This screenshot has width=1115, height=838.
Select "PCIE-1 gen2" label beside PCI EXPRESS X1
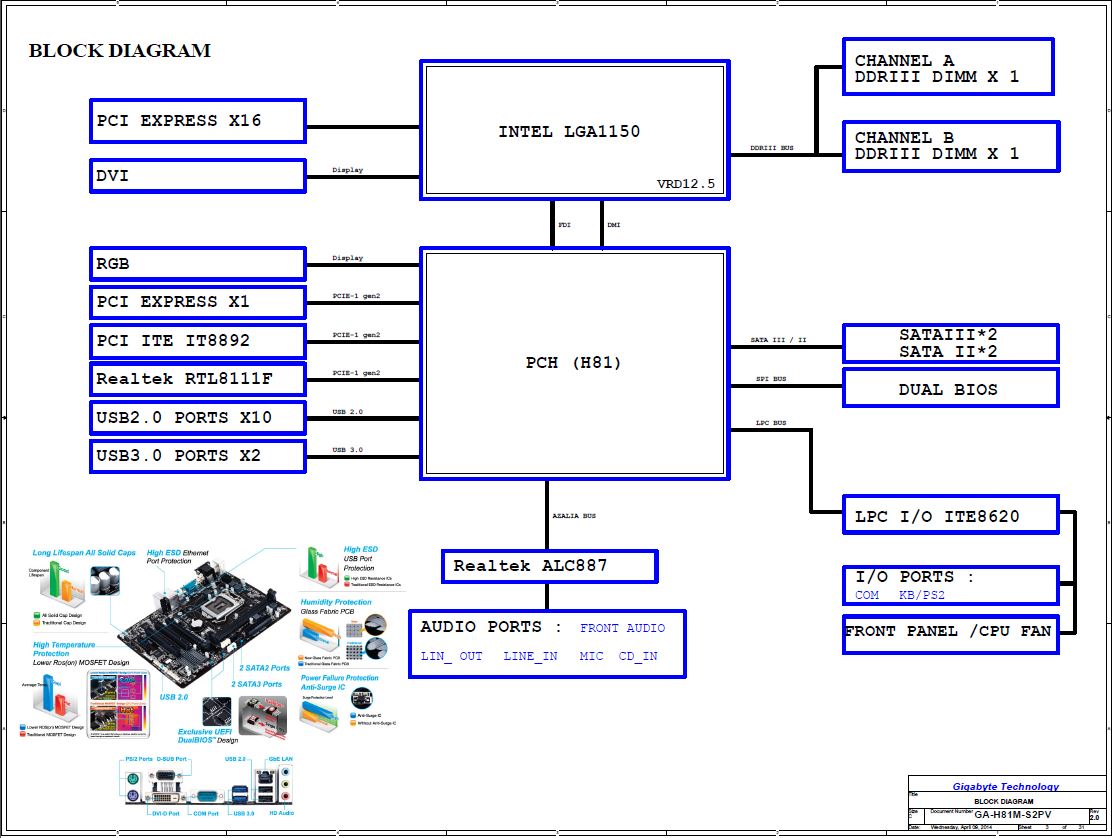[356, 296]
